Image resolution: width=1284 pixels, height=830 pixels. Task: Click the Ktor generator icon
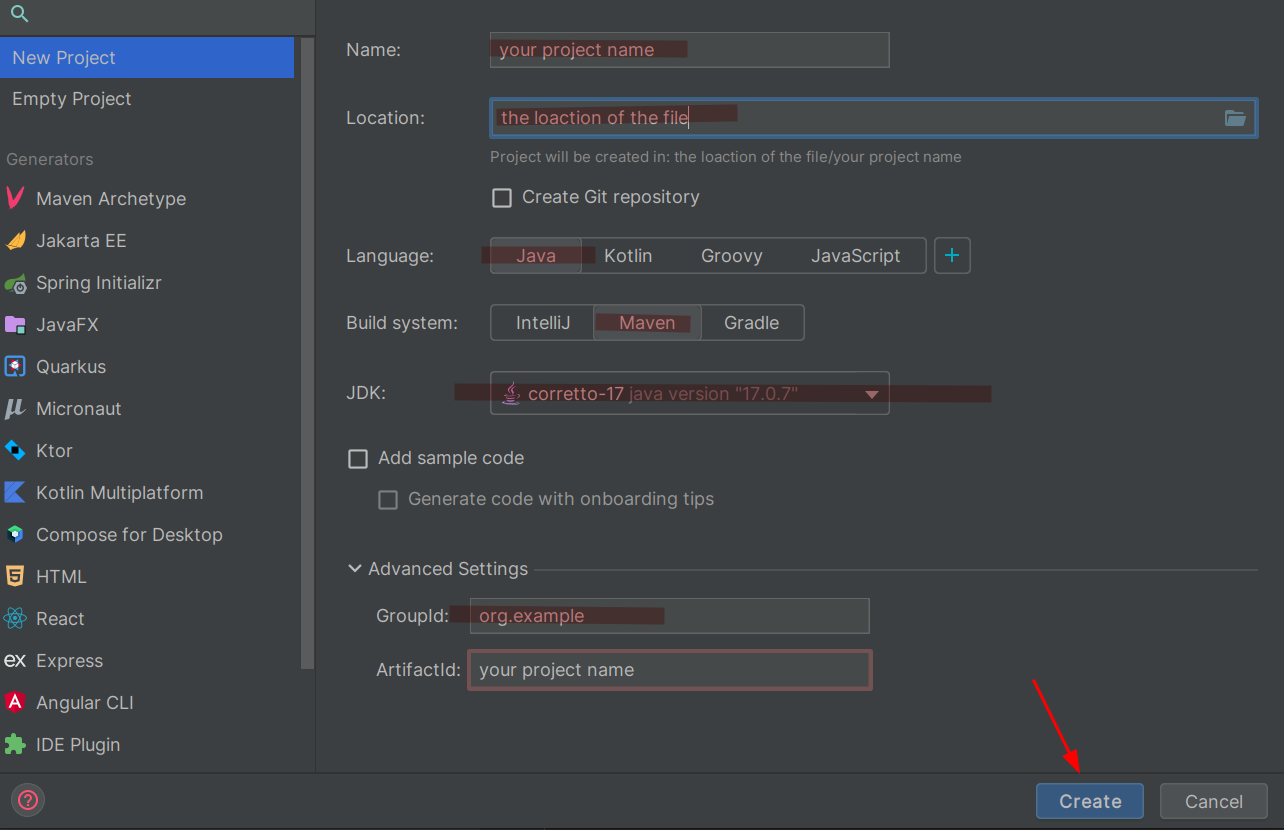click(15, 451)
